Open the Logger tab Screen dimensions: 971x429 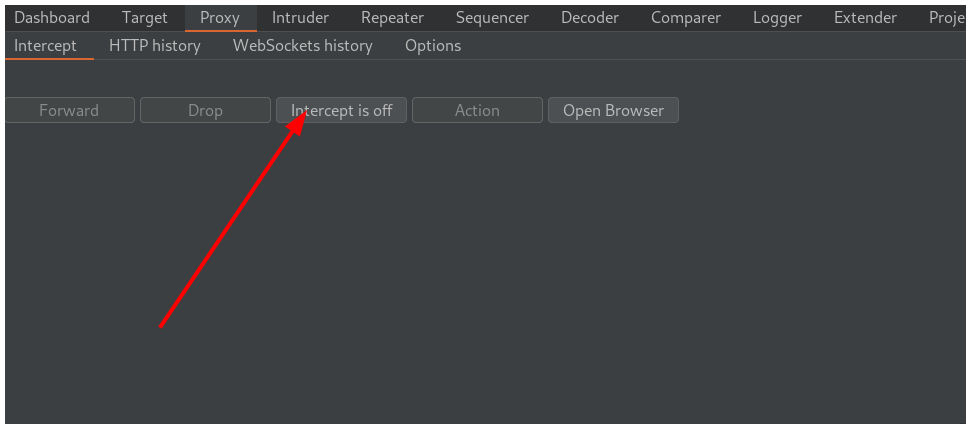point(777,17)
